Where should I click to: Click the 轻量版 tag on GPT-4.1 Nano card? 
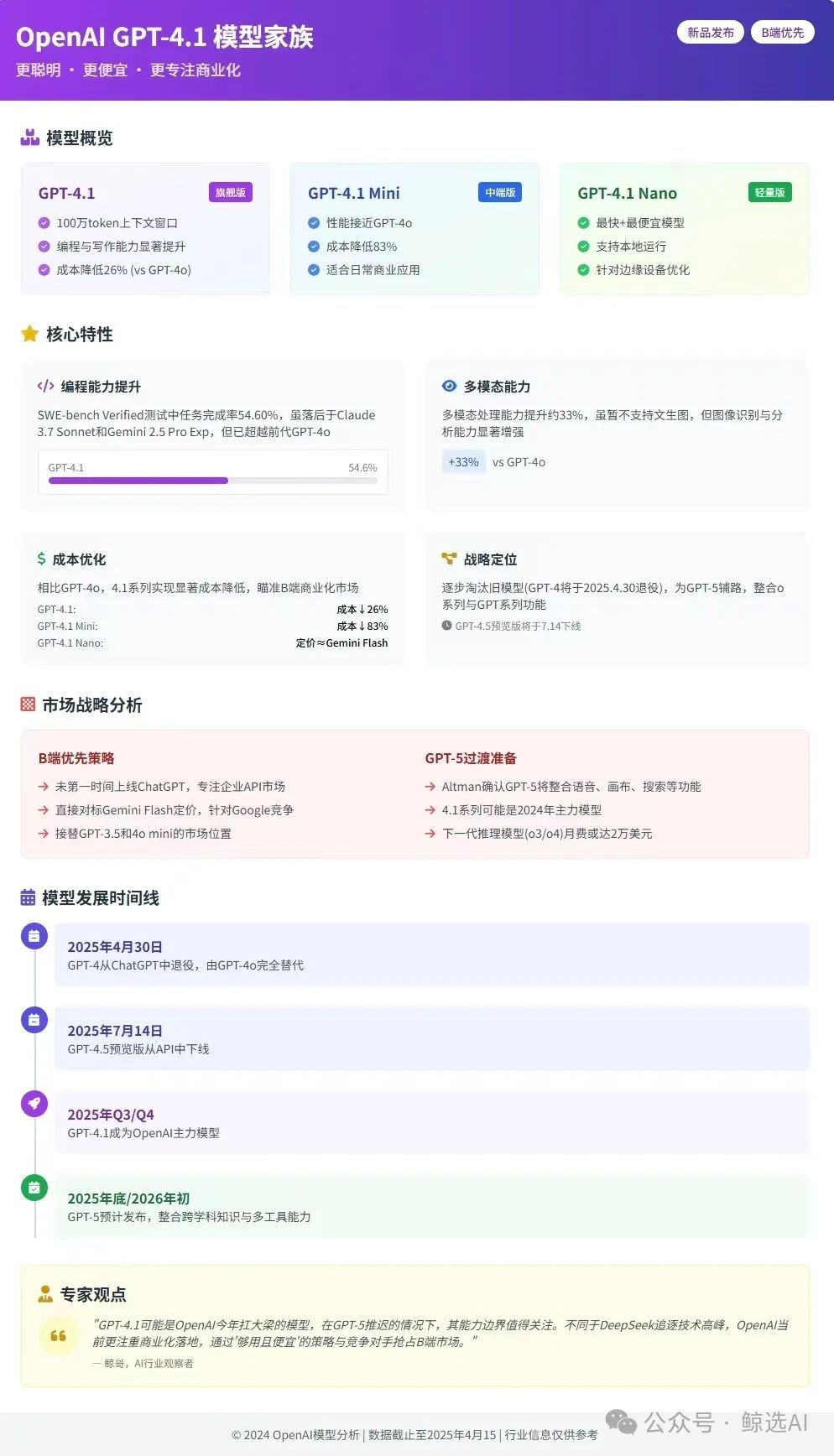(769, 192)
